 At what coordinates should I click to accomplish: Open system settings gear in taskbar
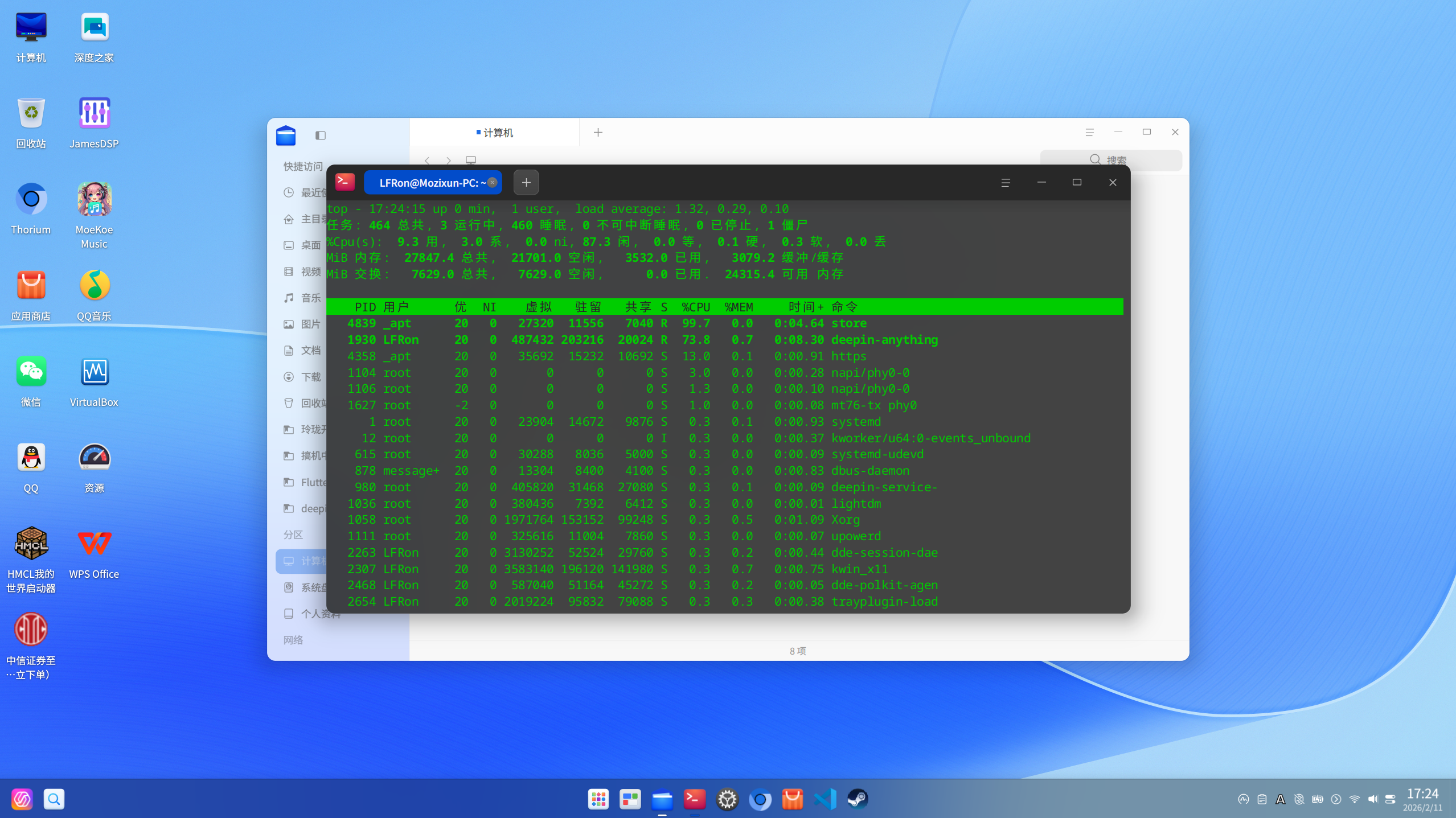[x=727, y=799]
